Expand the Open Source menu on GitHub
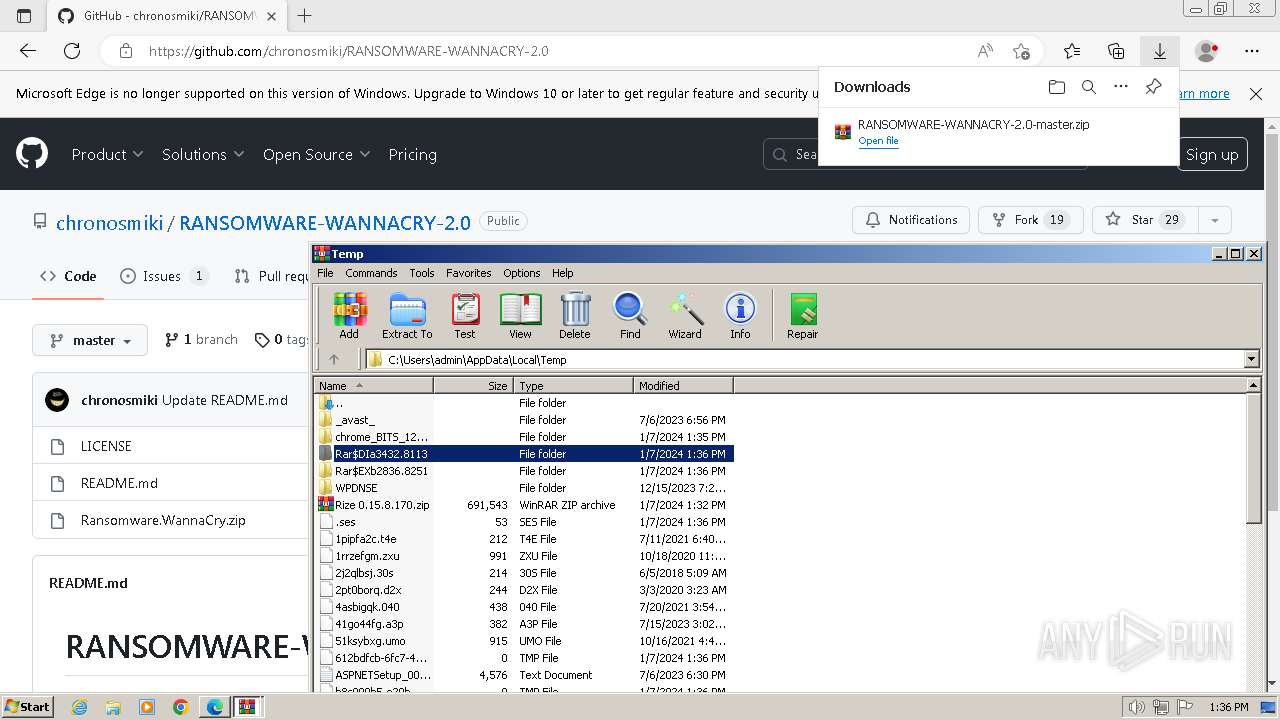The width and height of the screenshot is (1280, 720). click(316, 154)
